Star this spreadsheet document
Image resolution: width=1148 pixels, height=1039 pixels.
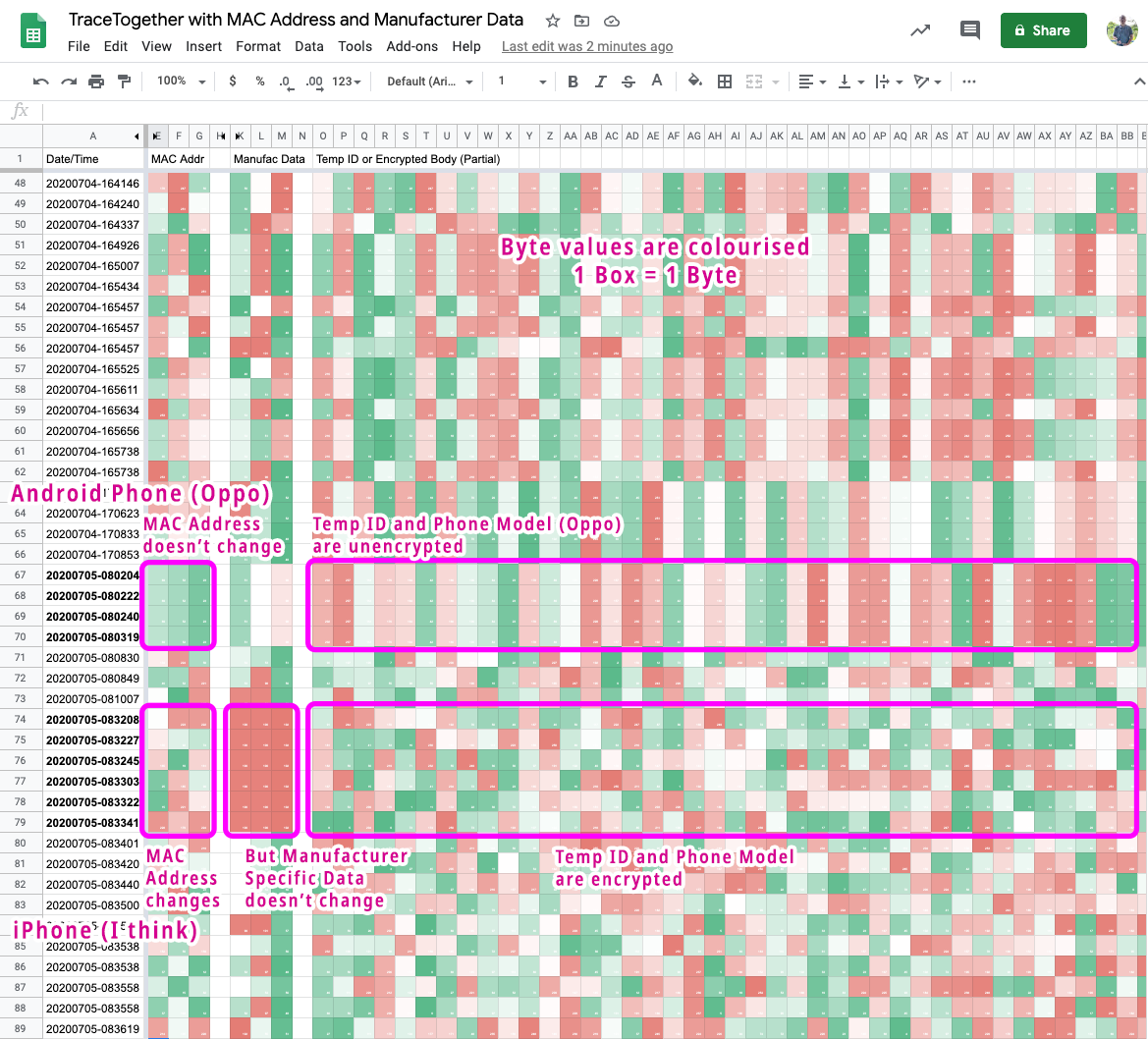pyautogui.click(x=553, y=21)
